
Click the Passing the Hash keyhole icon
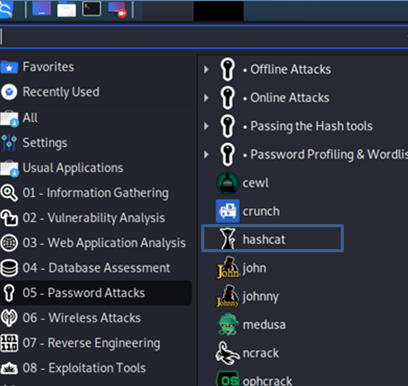[228, 126]
